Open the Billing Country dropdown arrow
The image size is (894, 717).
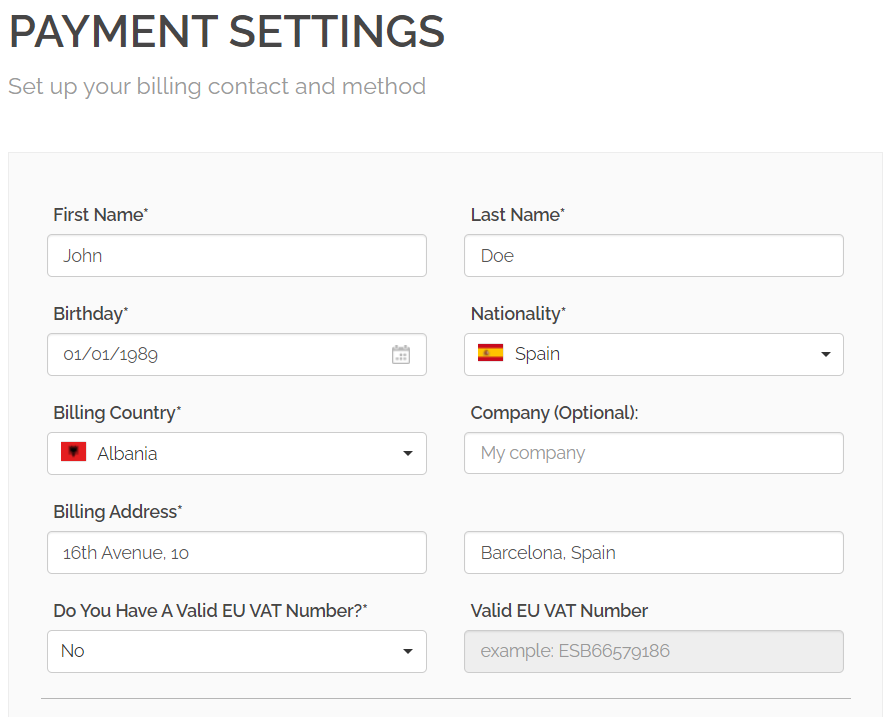(x=408, y=454)
